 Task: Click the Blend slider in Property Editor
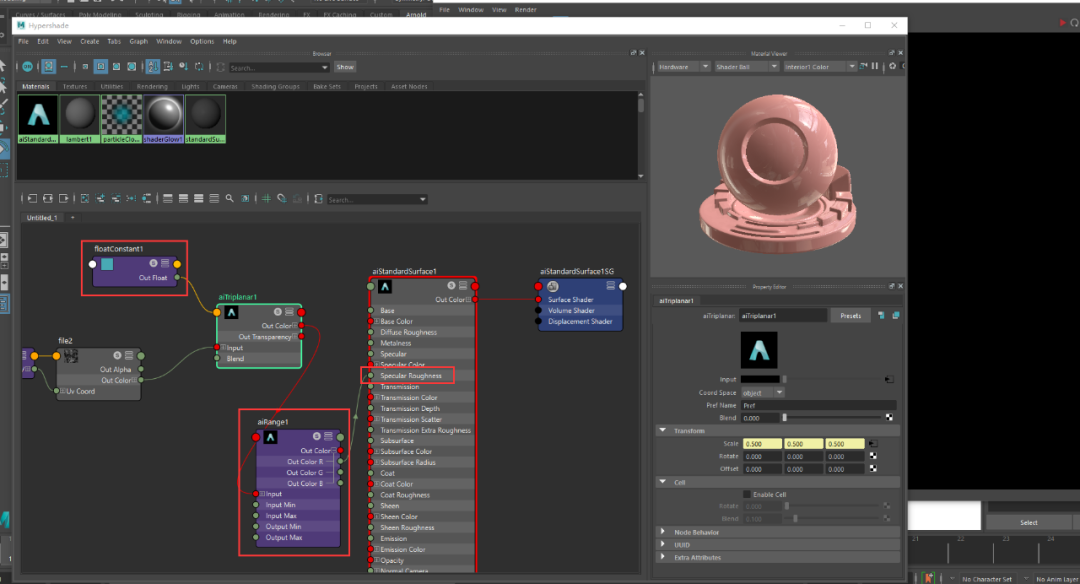[831, 417]
